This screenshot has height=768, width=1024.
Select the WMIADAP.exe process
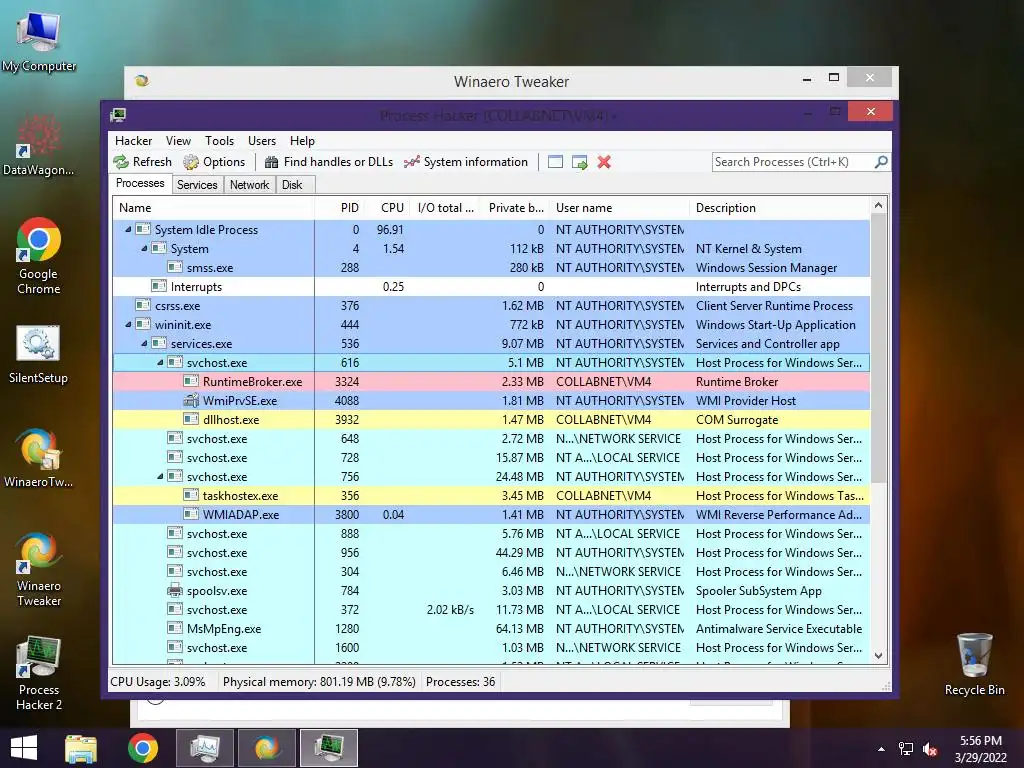tap(491, 515)
